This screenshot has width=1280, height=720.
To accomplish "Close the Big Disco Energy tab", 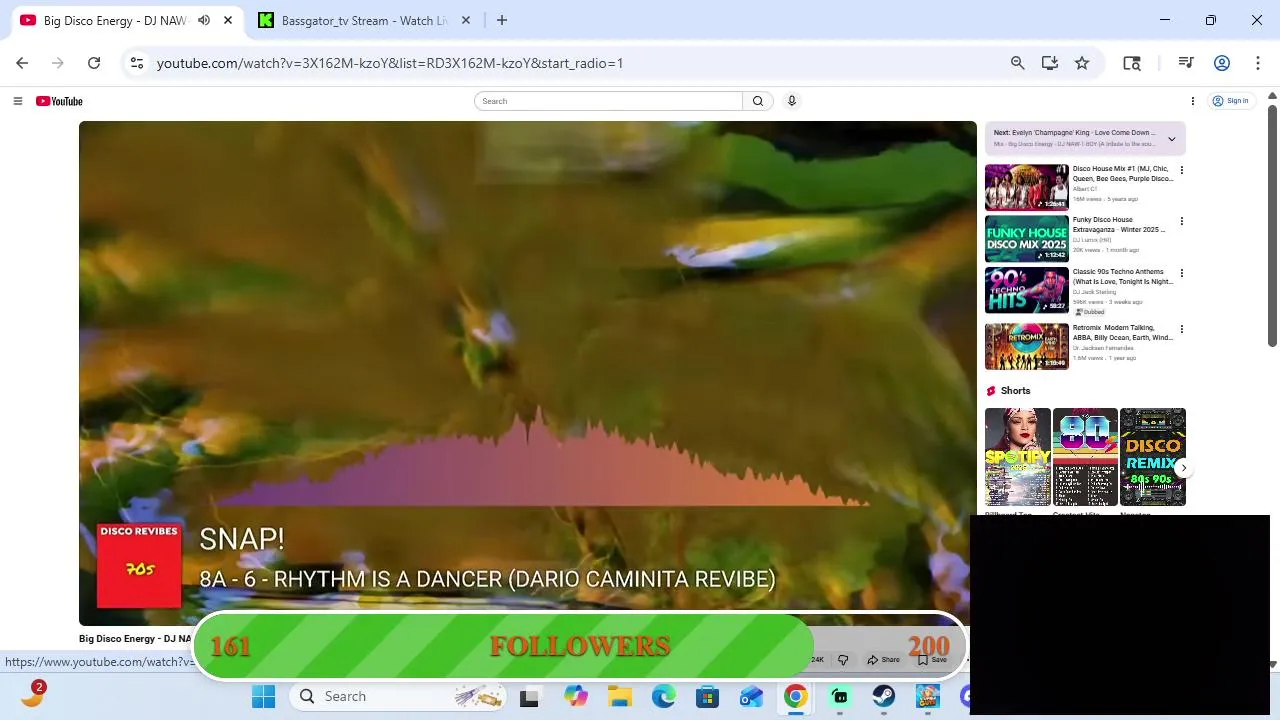I will 228,20.
